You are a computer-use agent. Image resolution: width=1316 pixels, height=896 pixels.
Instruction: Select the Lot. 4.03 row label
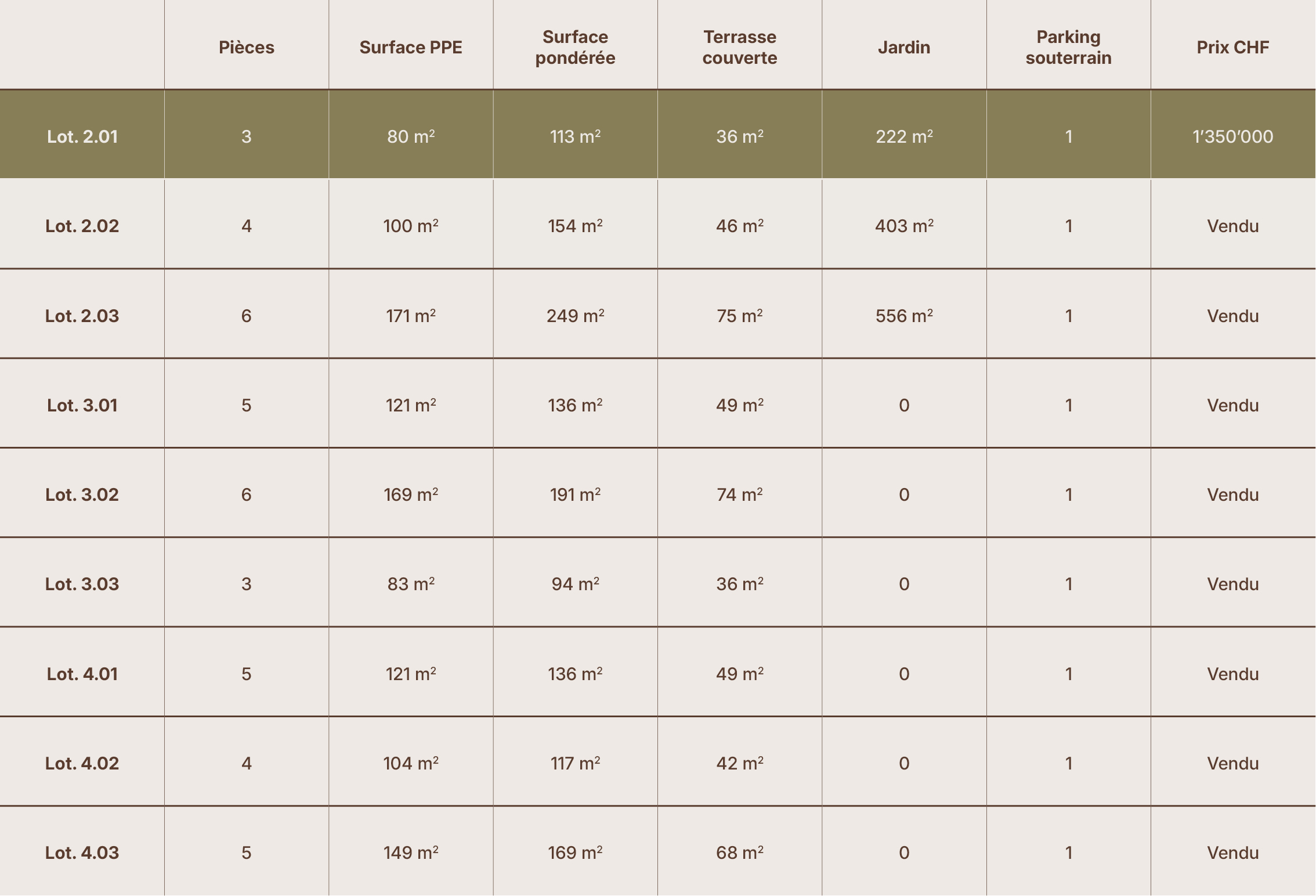(82, 852)
